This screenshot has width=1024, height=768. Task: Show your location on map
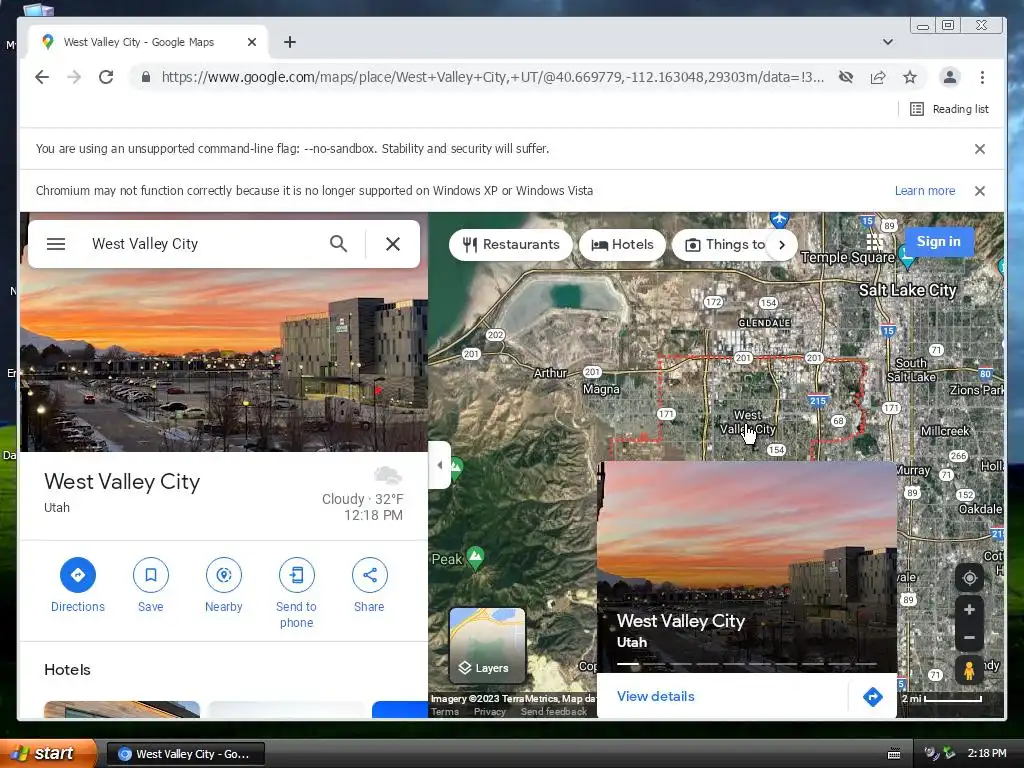click(x=969, y=578)
